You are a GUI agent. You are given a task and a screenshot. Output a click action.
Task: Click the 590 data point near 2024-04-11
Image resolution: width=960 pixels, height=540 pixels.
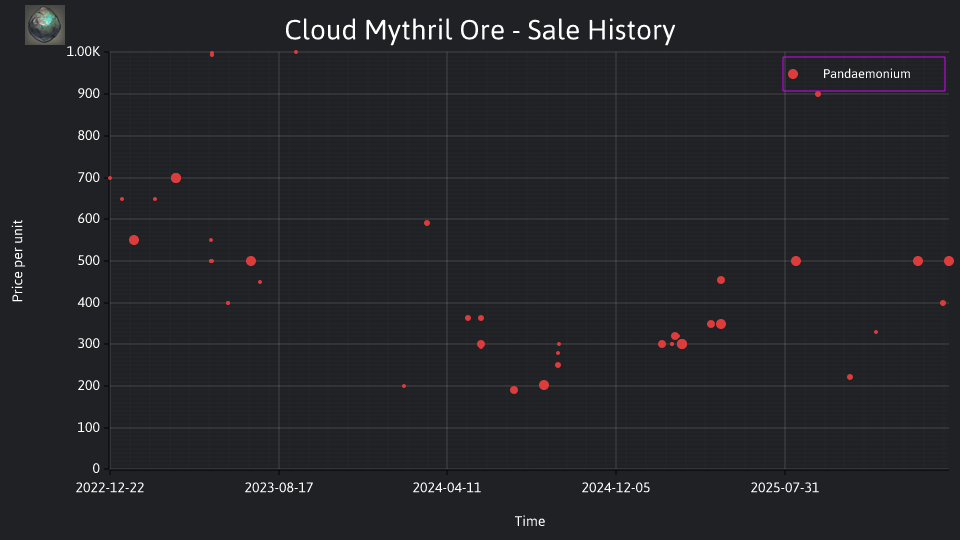tap(427, 223)
